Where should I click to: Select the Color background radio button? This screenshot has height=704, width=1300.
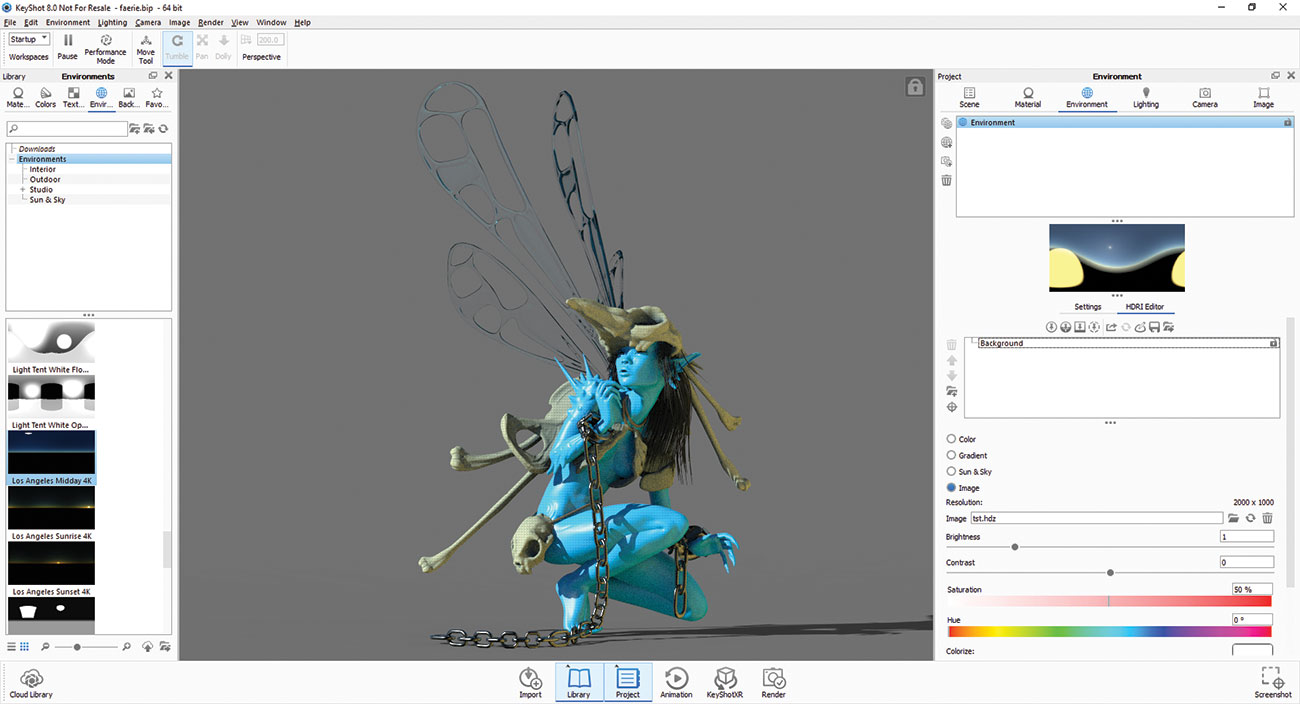pos(951,439)
